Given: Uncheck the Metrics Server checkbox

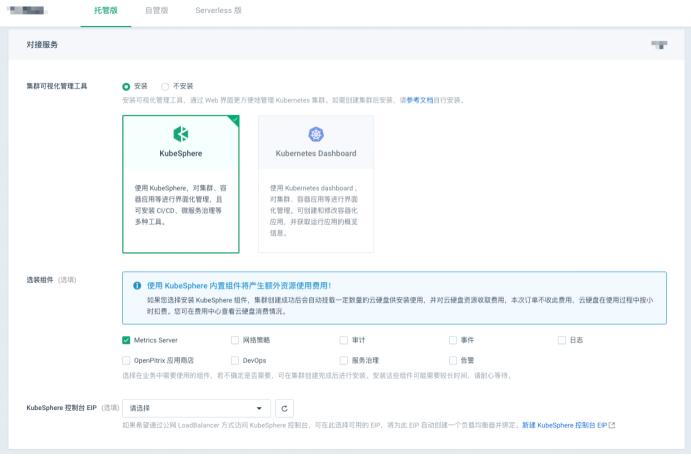Looking at the screenshot, I should point(126,340).
